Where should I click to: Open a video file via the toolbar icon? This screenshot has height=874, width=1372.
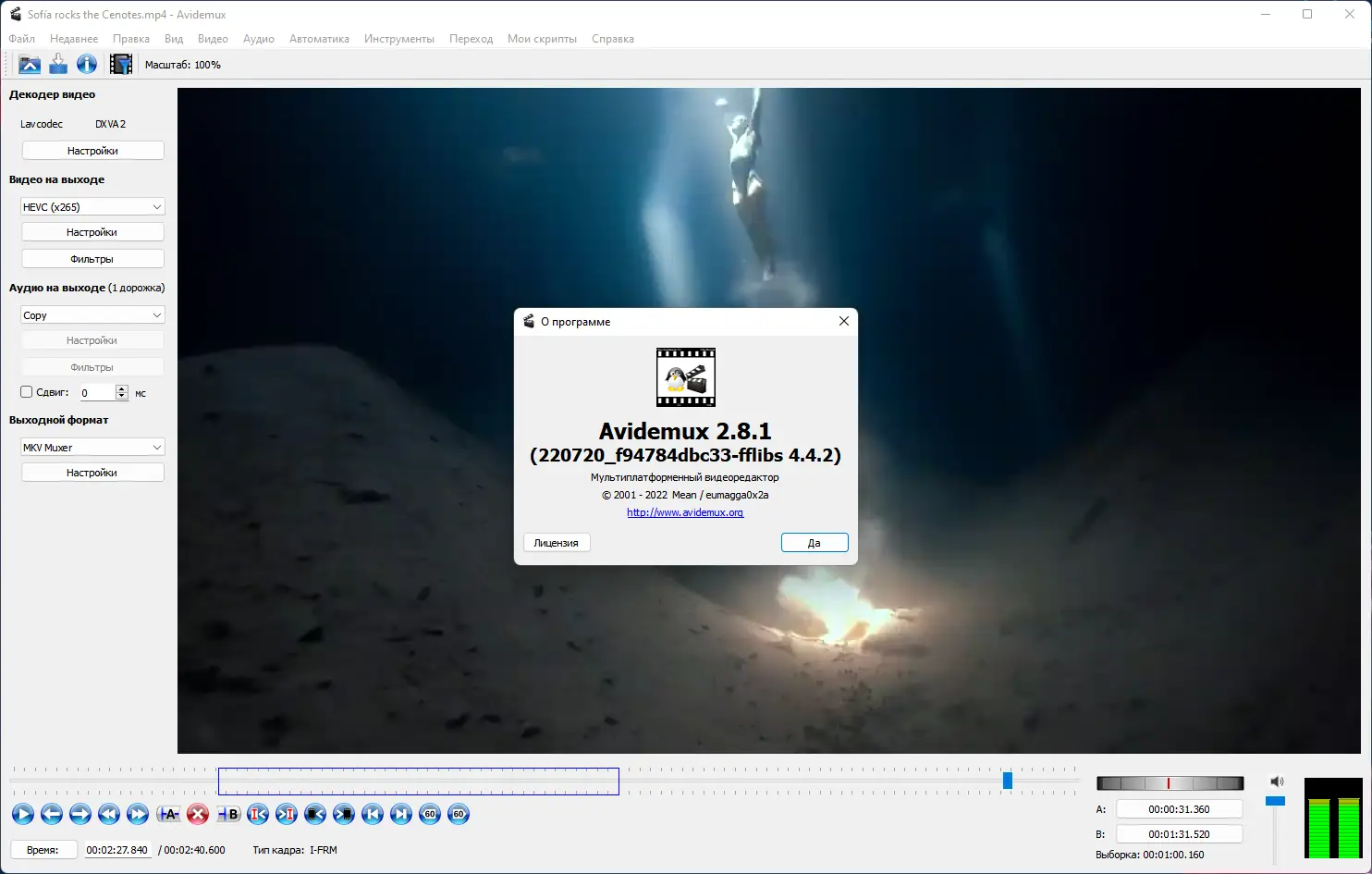point(30,64)
